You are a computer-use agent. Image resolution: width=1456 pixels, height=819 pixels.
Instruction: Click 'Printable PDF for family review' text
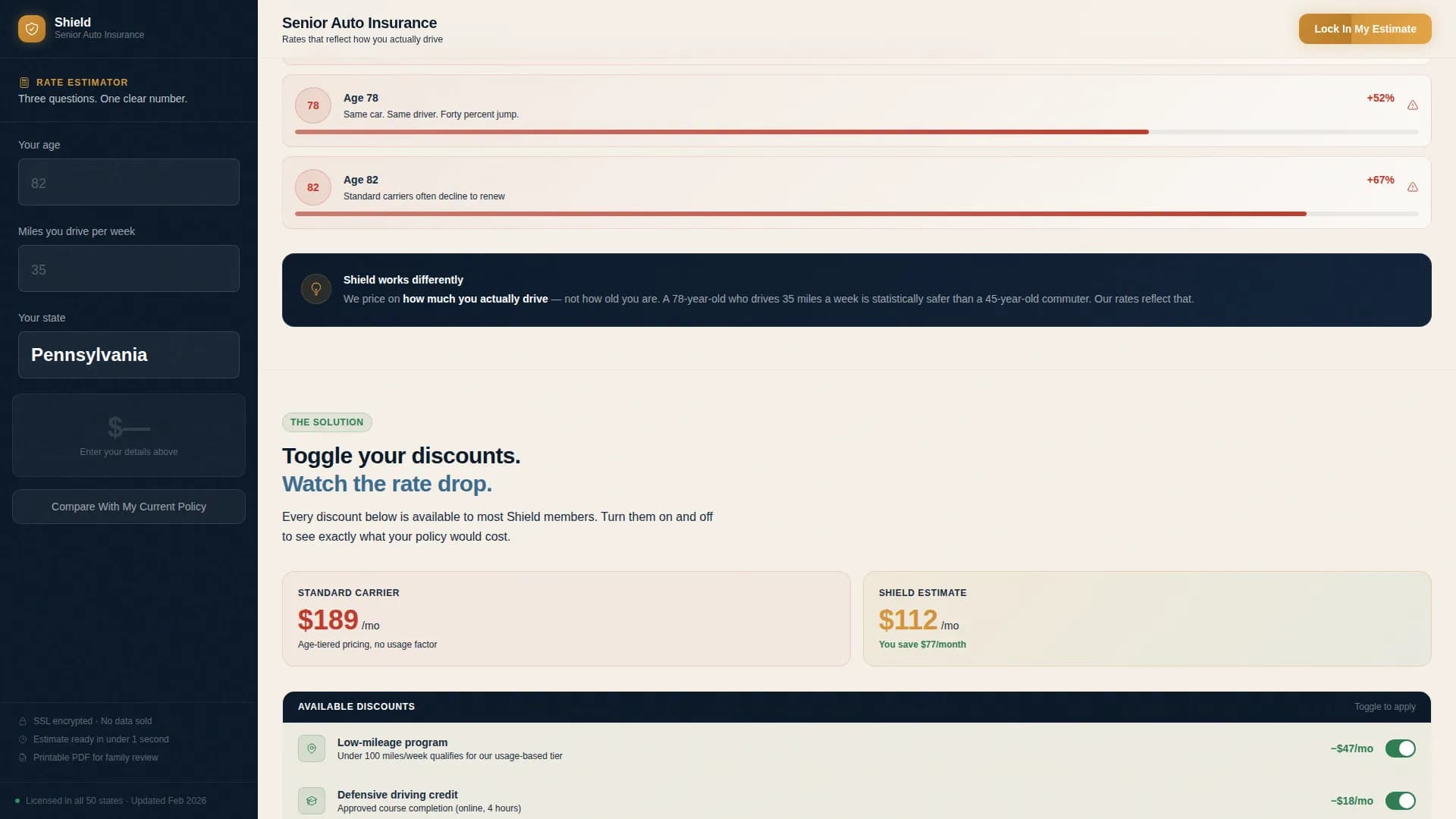96,758
